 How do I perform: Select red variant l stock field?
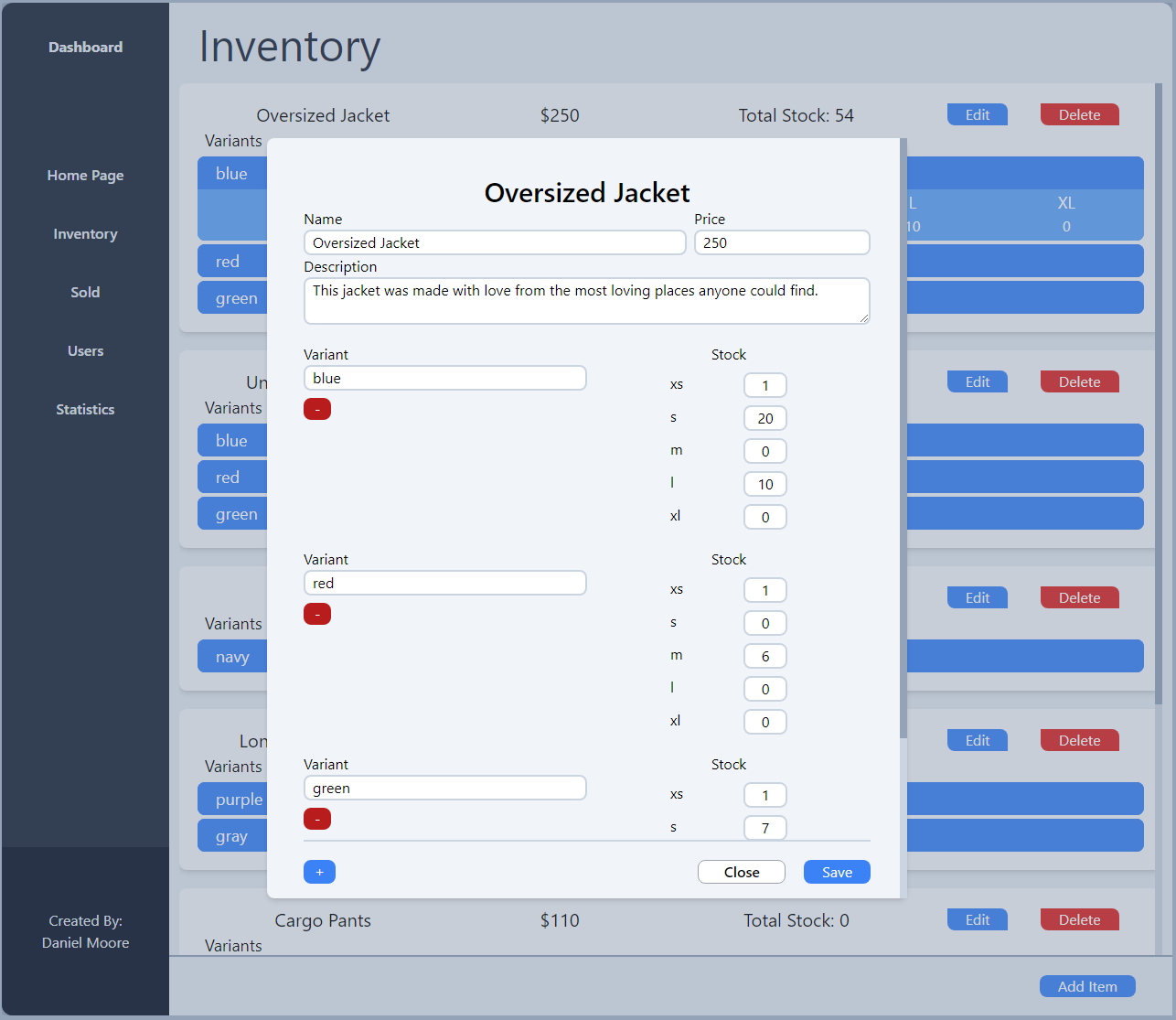click(765, 689)
